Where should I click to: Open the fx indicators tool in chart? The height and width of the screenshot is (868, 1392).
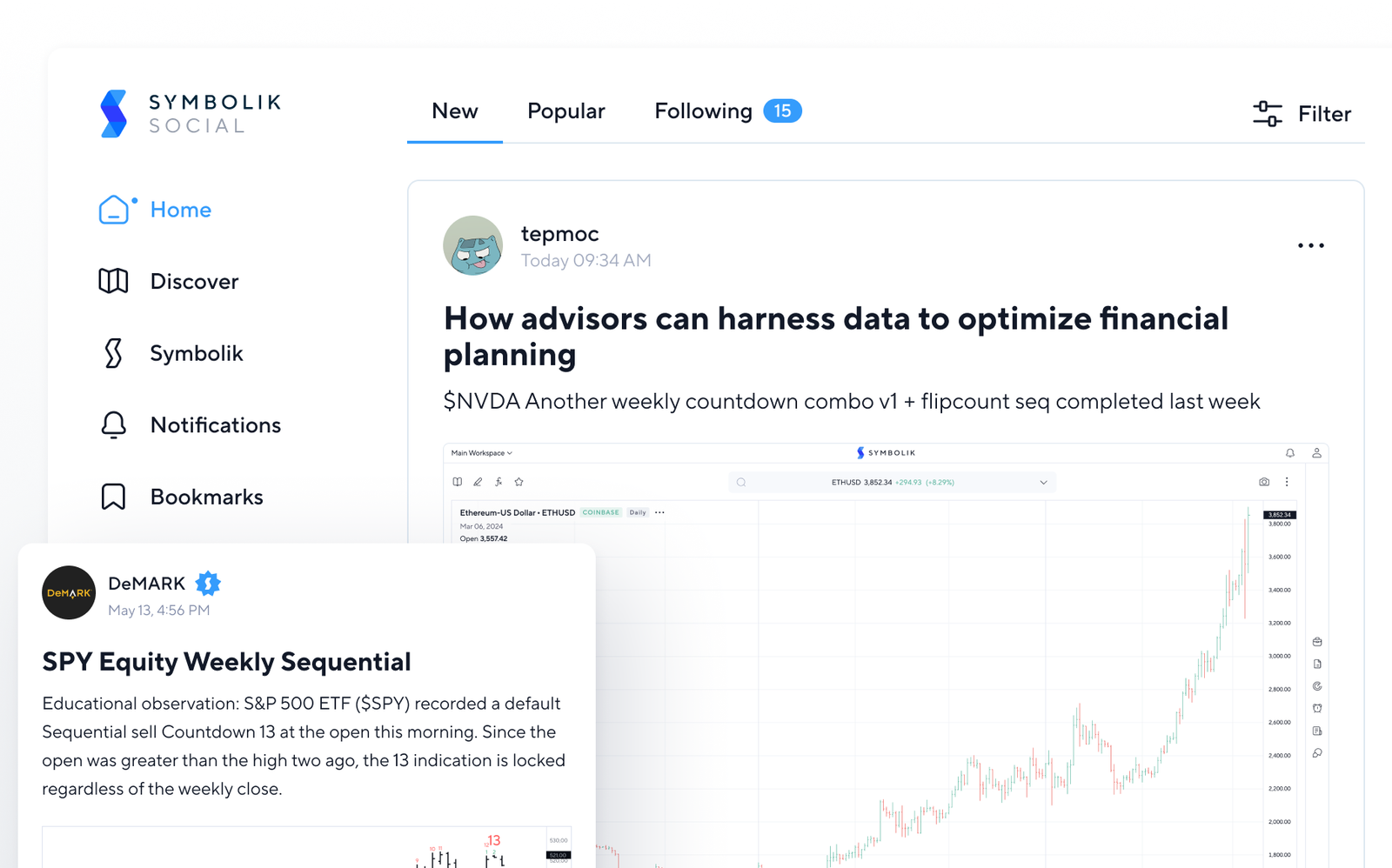coord(499,482)
